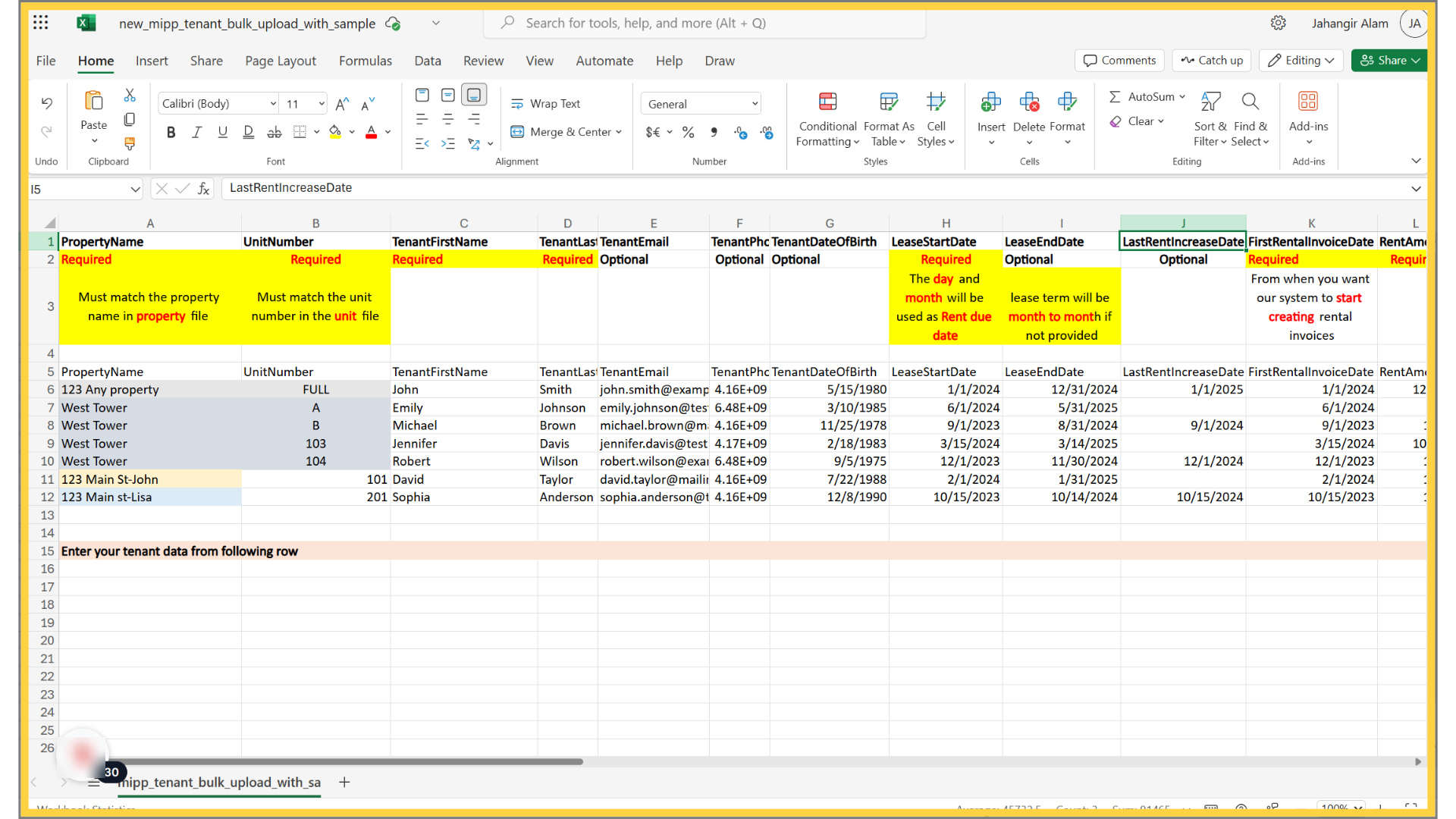Viewport: 1456px width, 819px height.
Task: Toggle center horizontal alignment
Action: [x=448, y=119]
